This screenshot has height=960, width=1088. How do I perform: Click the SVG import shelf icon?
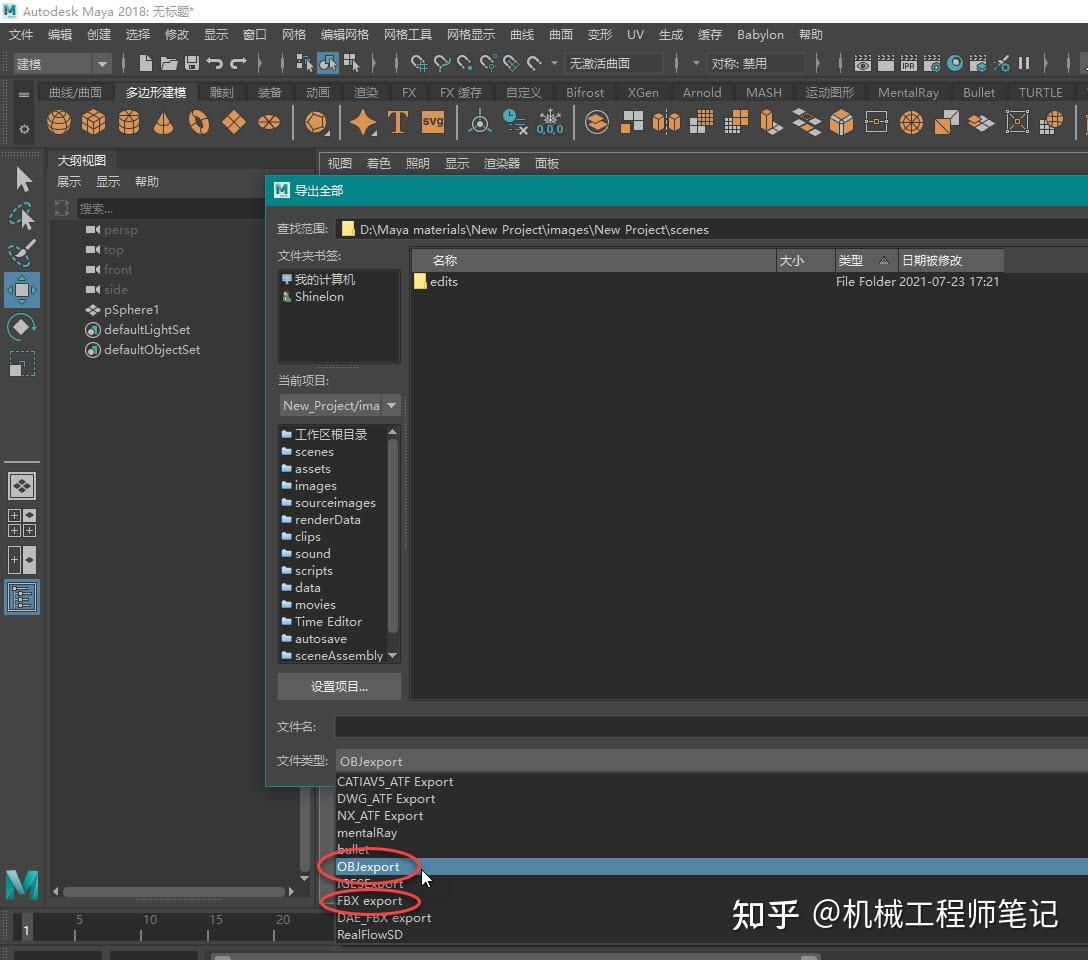pos(433,122)
